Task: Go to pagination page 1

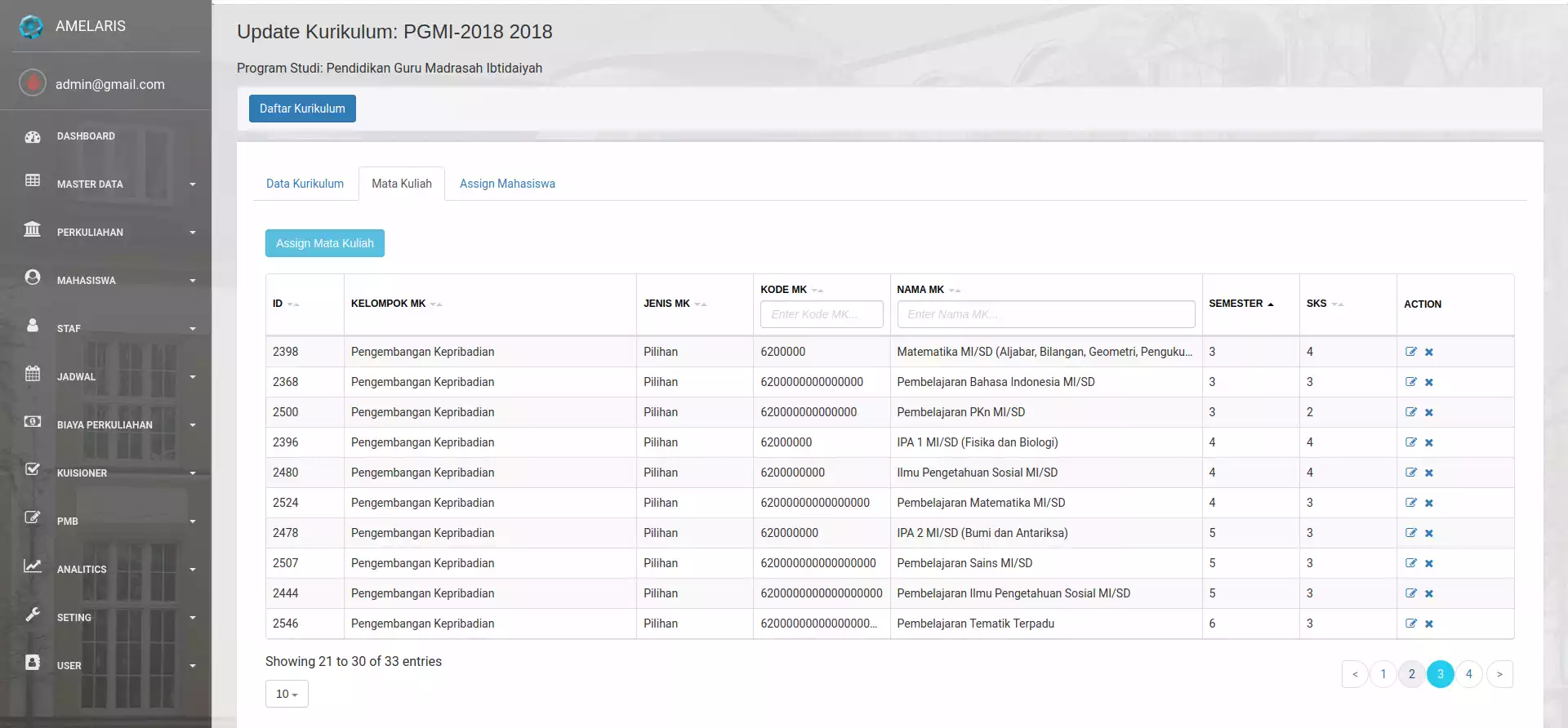Action: (1383, 674)
